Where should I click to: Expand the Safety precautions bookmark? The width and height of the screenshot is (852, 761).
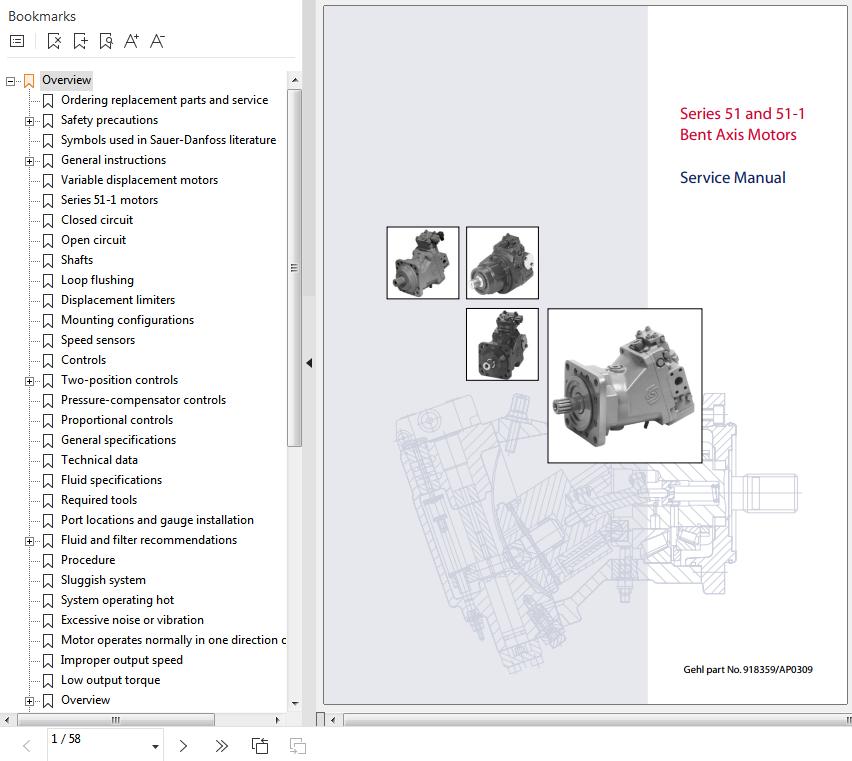point(30,121)
